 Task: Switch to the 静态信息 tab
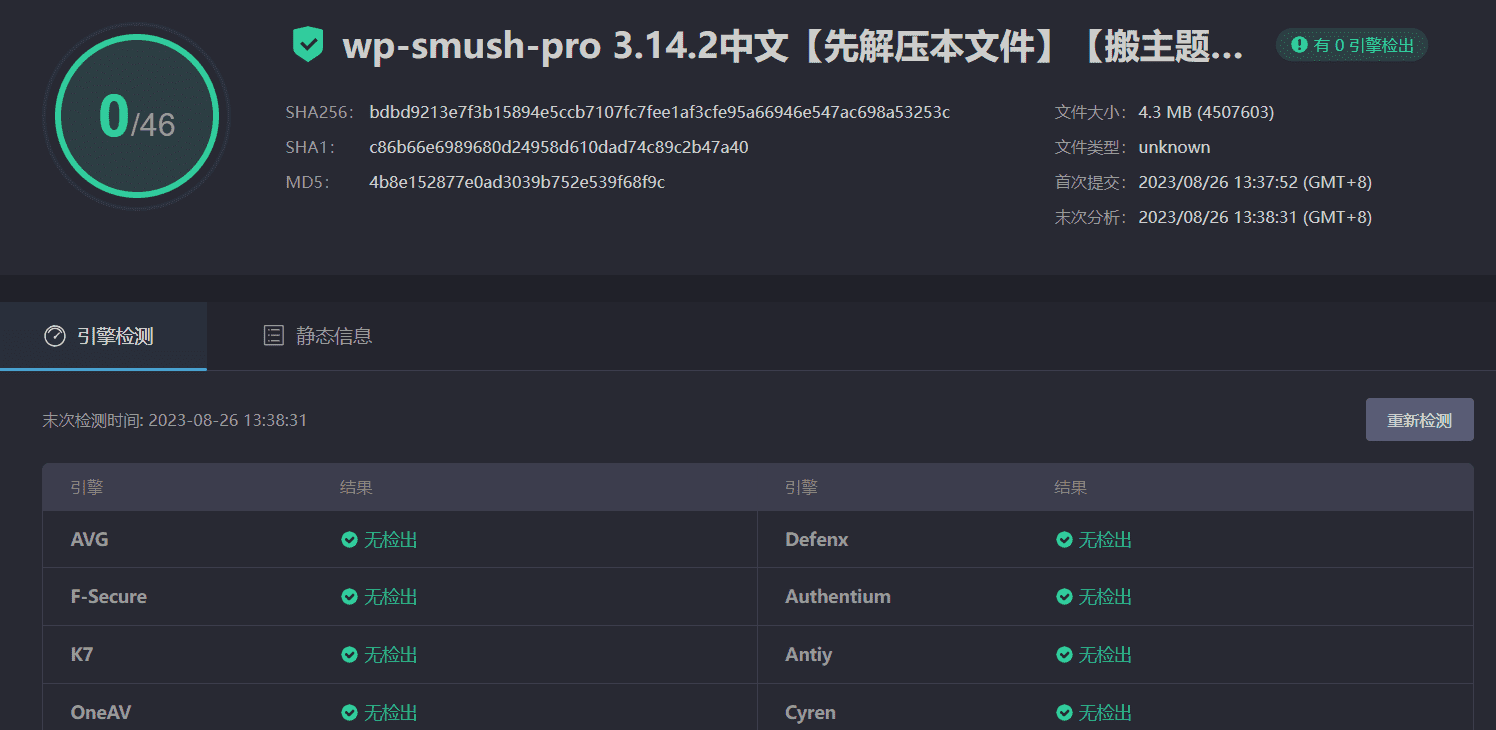[x=317, y=336]
